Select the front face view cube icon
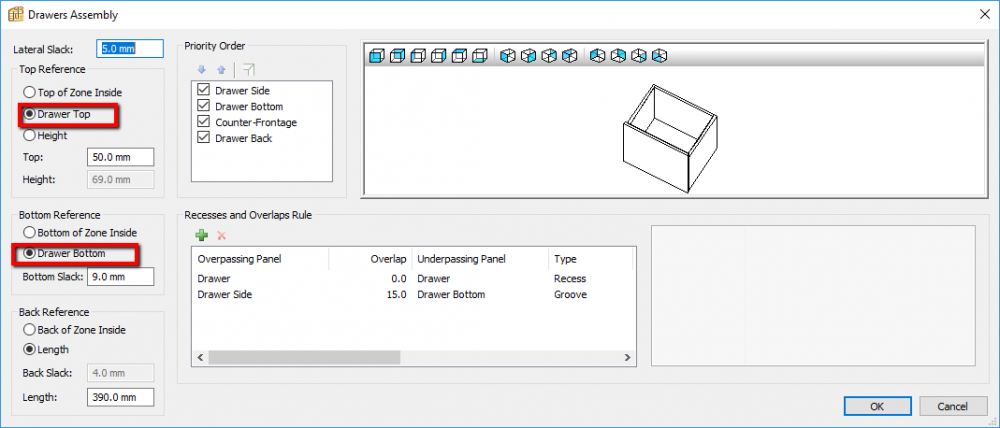Screen dimensions: 1000x428 [x=377, y=56]
